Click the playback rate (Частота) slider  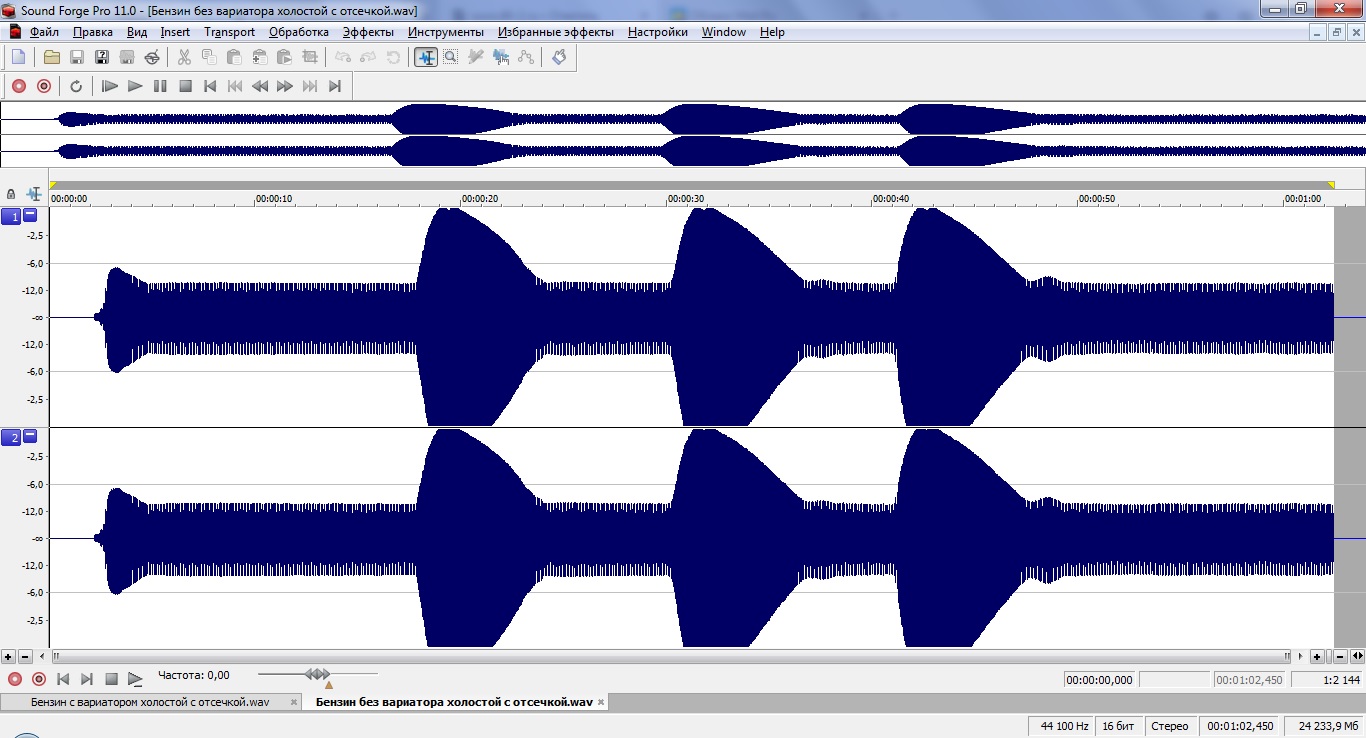tap(318, 676)
